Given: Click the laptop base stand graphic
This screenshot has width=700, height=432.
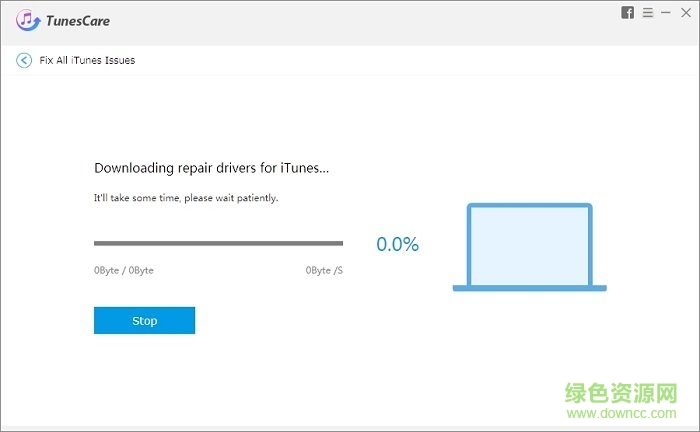Looking at the screenshot, I should [530, 288].
